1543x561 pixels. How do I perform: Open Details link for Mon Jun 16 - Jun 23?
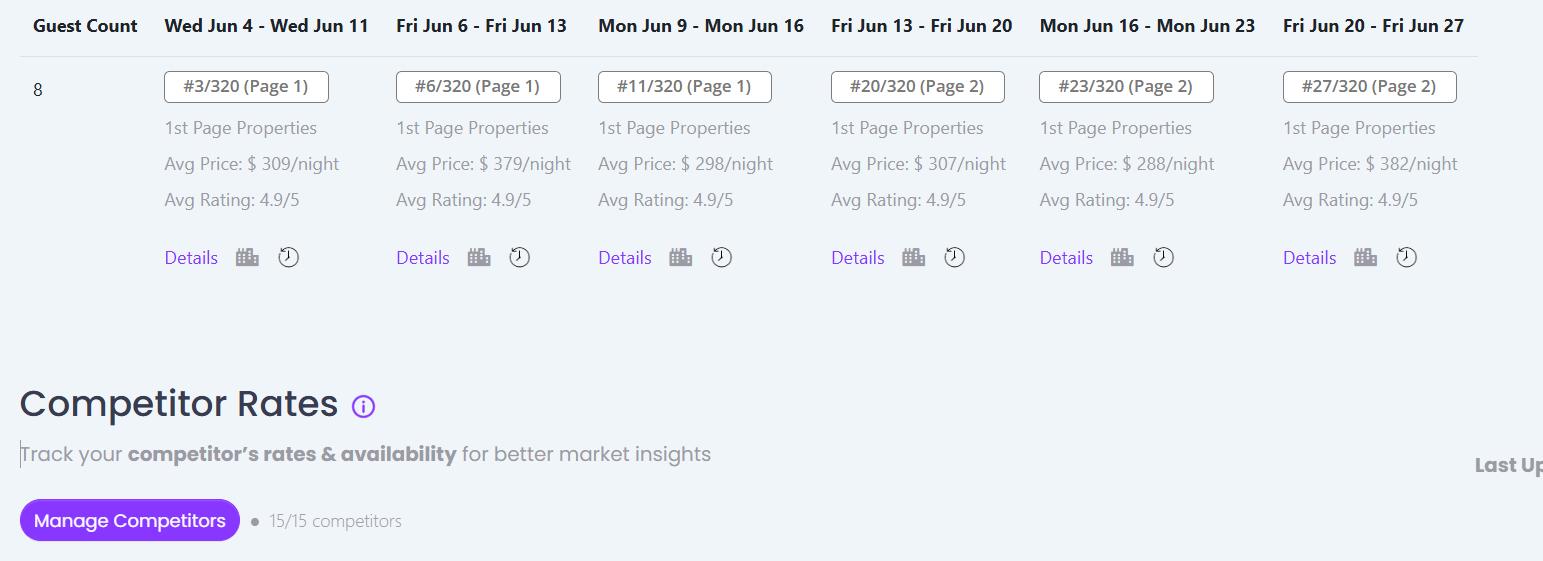coord(1066,258)
